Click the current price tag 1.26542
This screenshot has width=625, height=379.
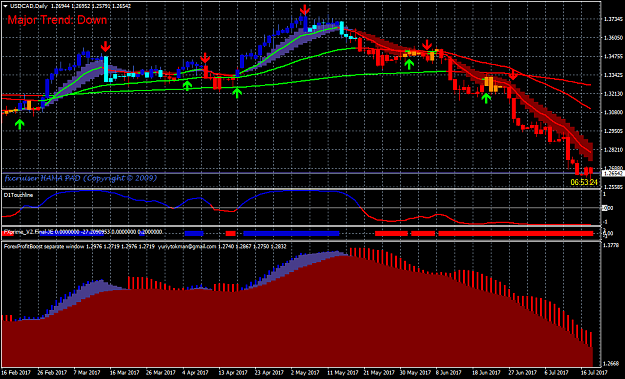coord(613,173)
